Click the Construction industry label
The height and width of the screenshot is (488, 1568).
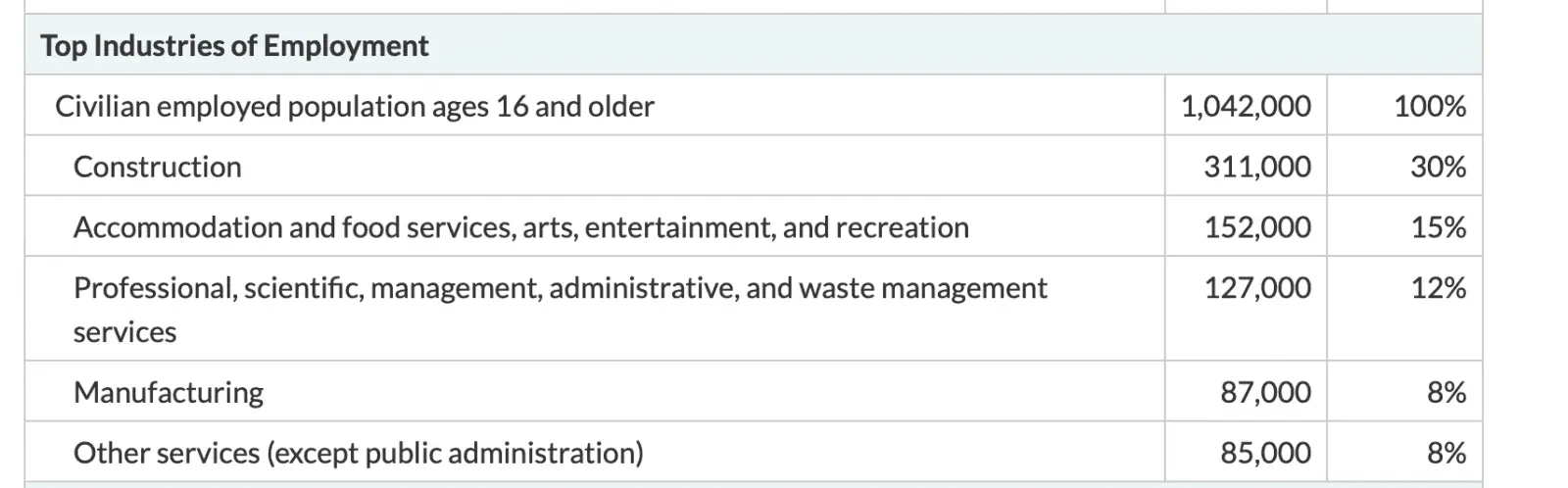pos(157,167)
